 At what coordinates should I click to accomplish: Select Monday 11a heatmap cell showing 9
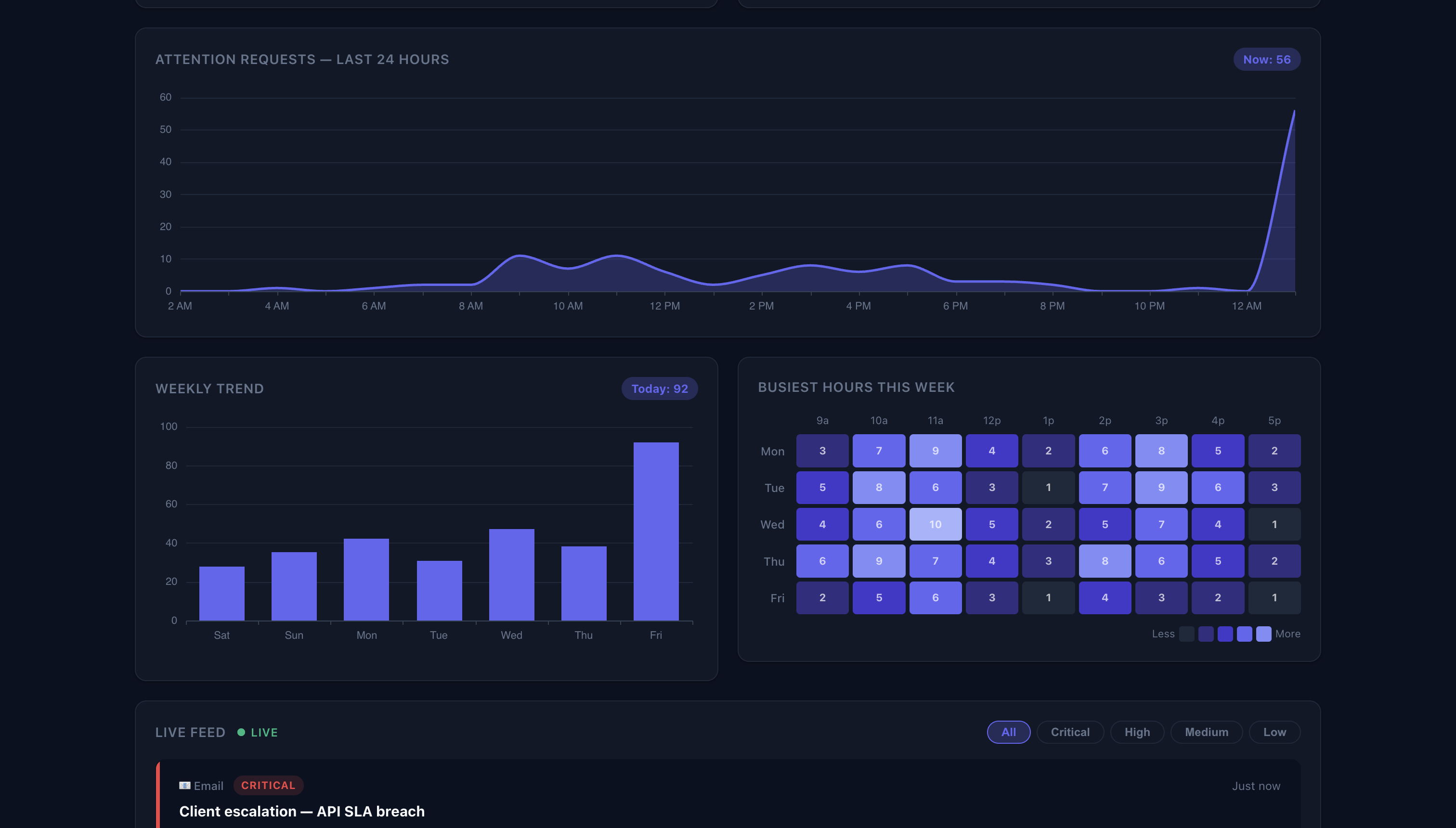click(935, 451)
